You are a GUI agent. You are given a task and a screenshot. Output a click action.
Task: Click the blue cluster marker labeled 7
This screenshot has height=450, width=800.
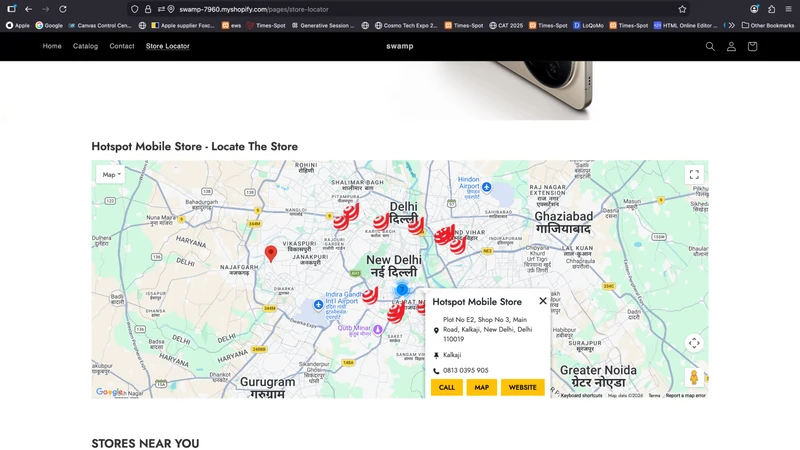[402, 289]
